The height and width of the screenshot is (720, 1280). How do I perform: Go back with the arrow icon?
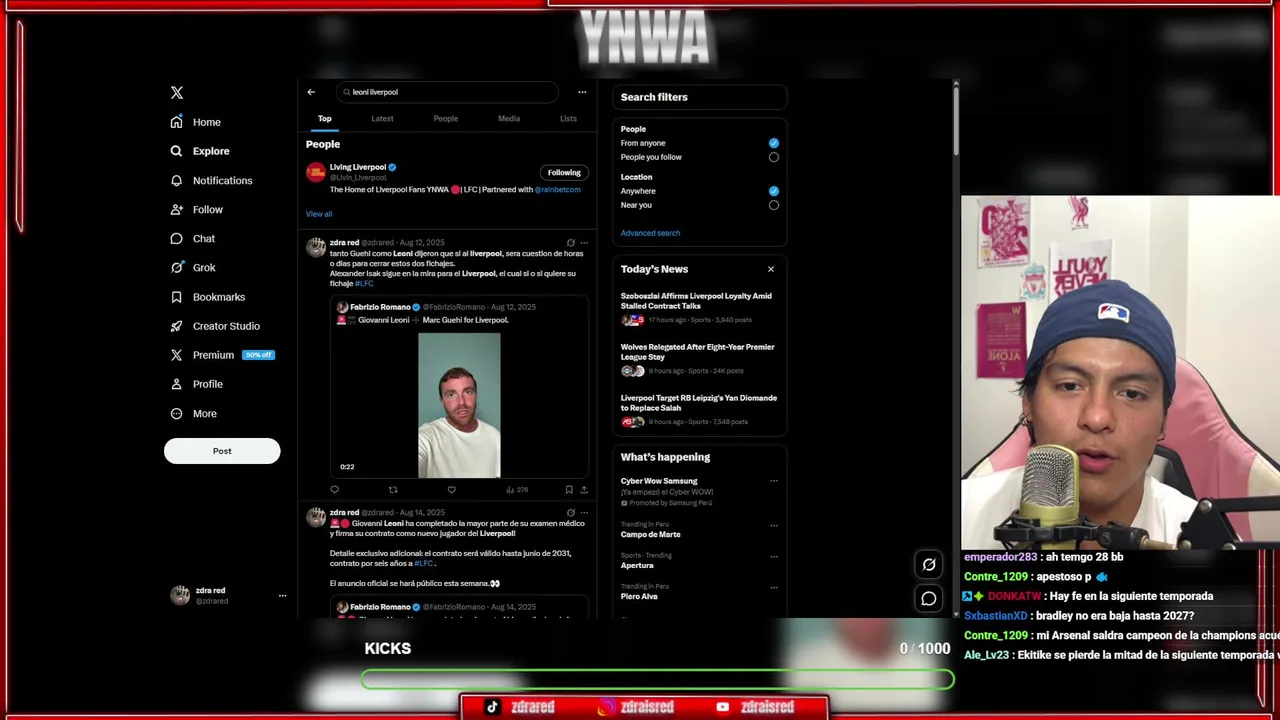[311, 92]
